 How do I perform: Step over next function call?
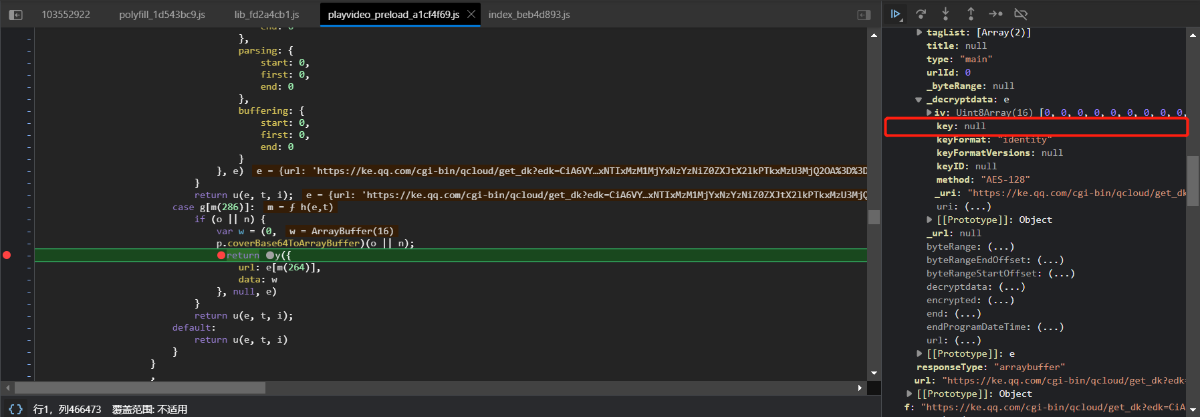pyautogui.click(x=922, y=14)
